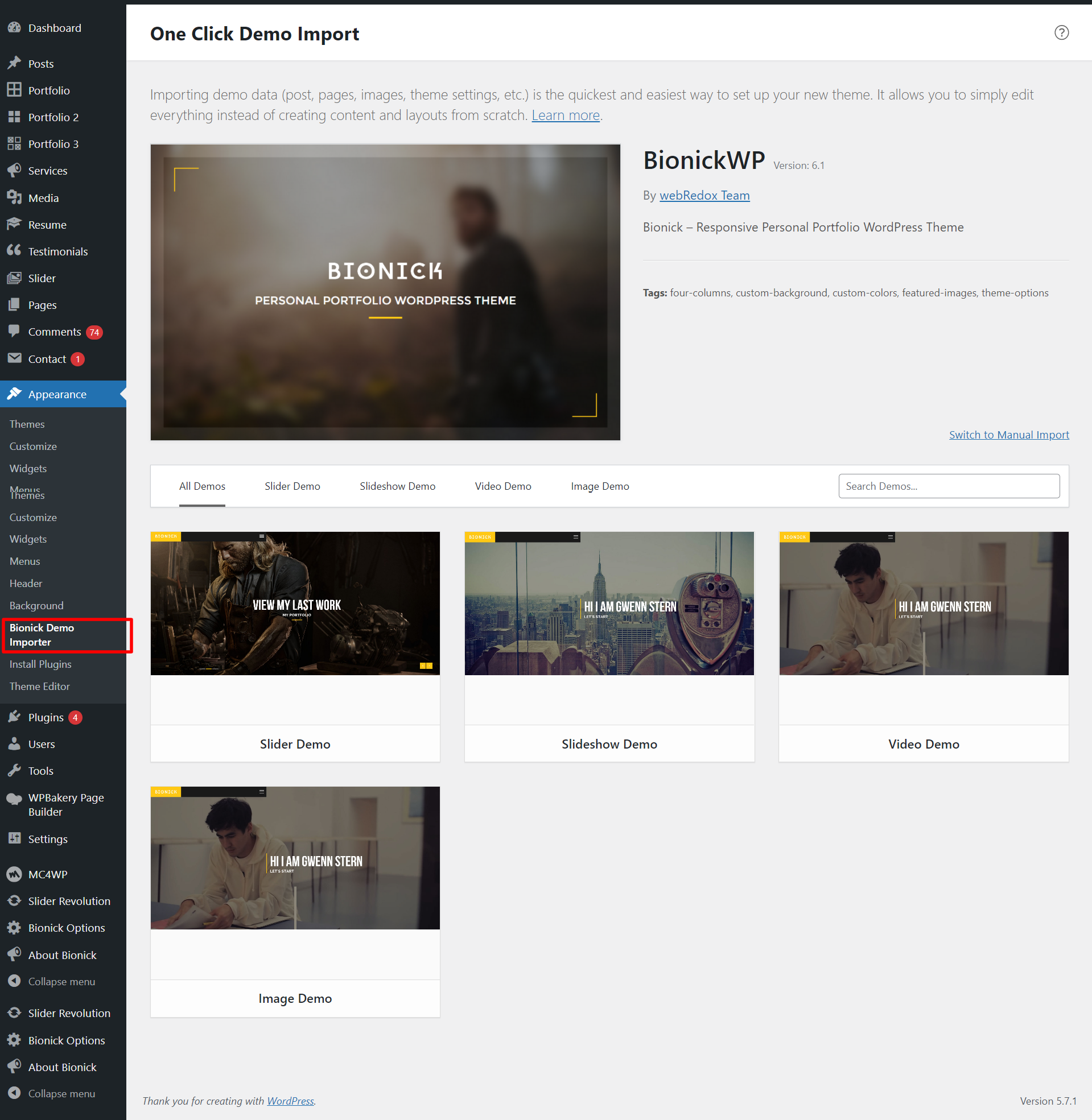Viewport: 1092px width, 1120px height.
Task: Click the Bionick theme screenshot preview
Action: [x=385, y=292]
